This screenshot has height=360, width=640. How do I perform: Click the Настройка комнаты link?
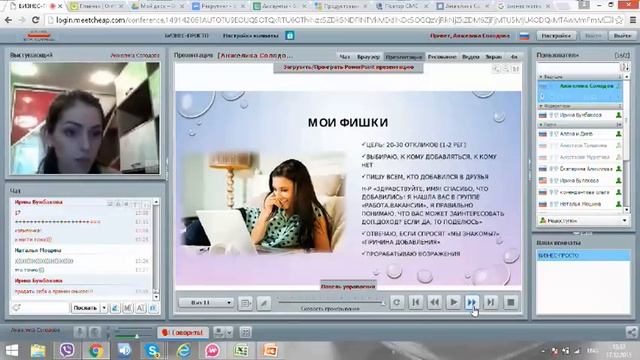point(251,36)
